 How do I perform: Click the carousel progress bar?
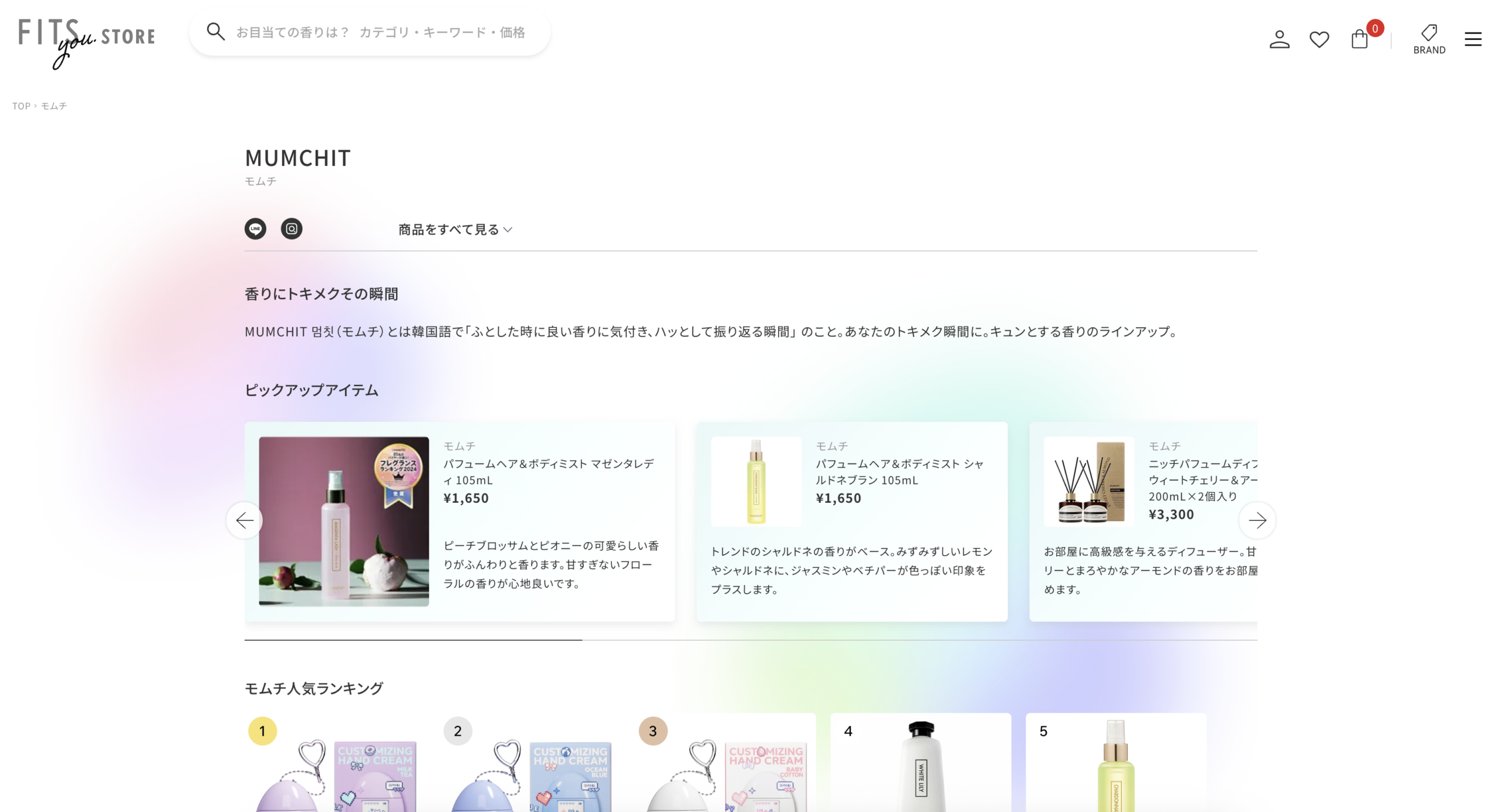click(750, 640)
